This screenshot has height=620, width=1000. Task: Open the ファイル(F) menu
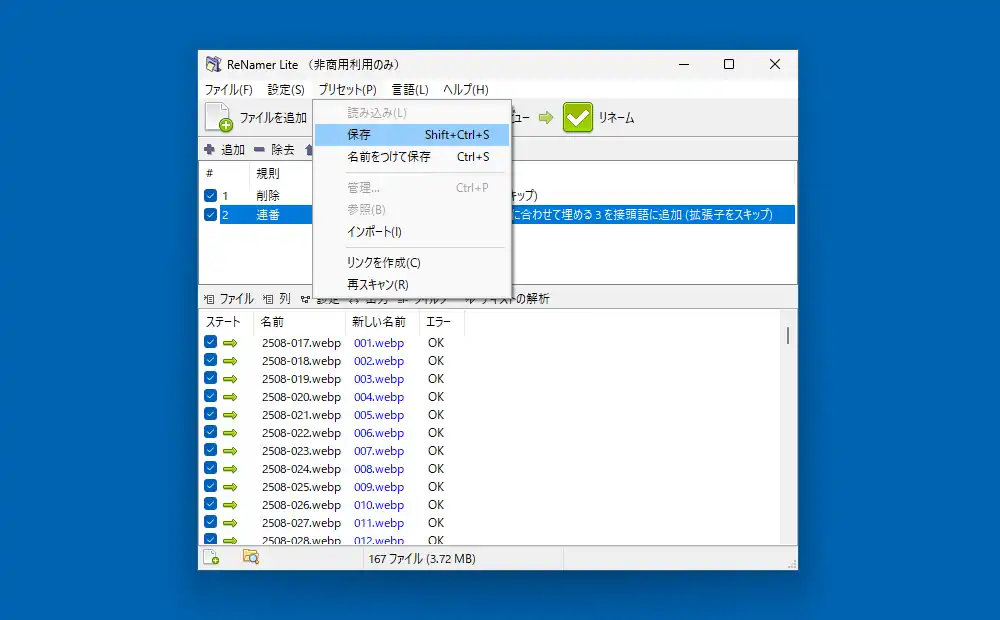point(228,90)
